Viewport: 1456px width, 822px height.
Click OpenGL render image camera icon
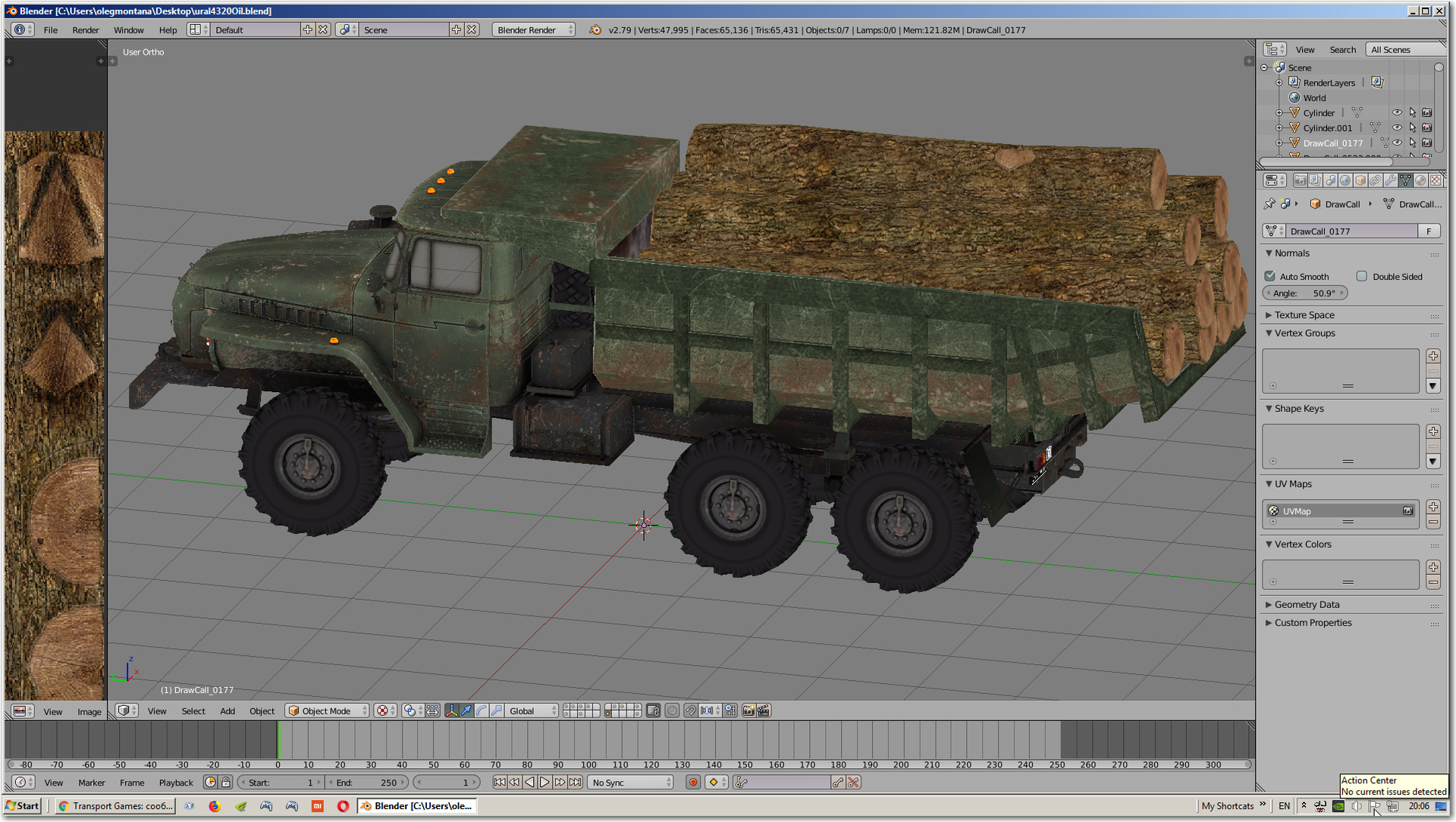coord(748,711)
